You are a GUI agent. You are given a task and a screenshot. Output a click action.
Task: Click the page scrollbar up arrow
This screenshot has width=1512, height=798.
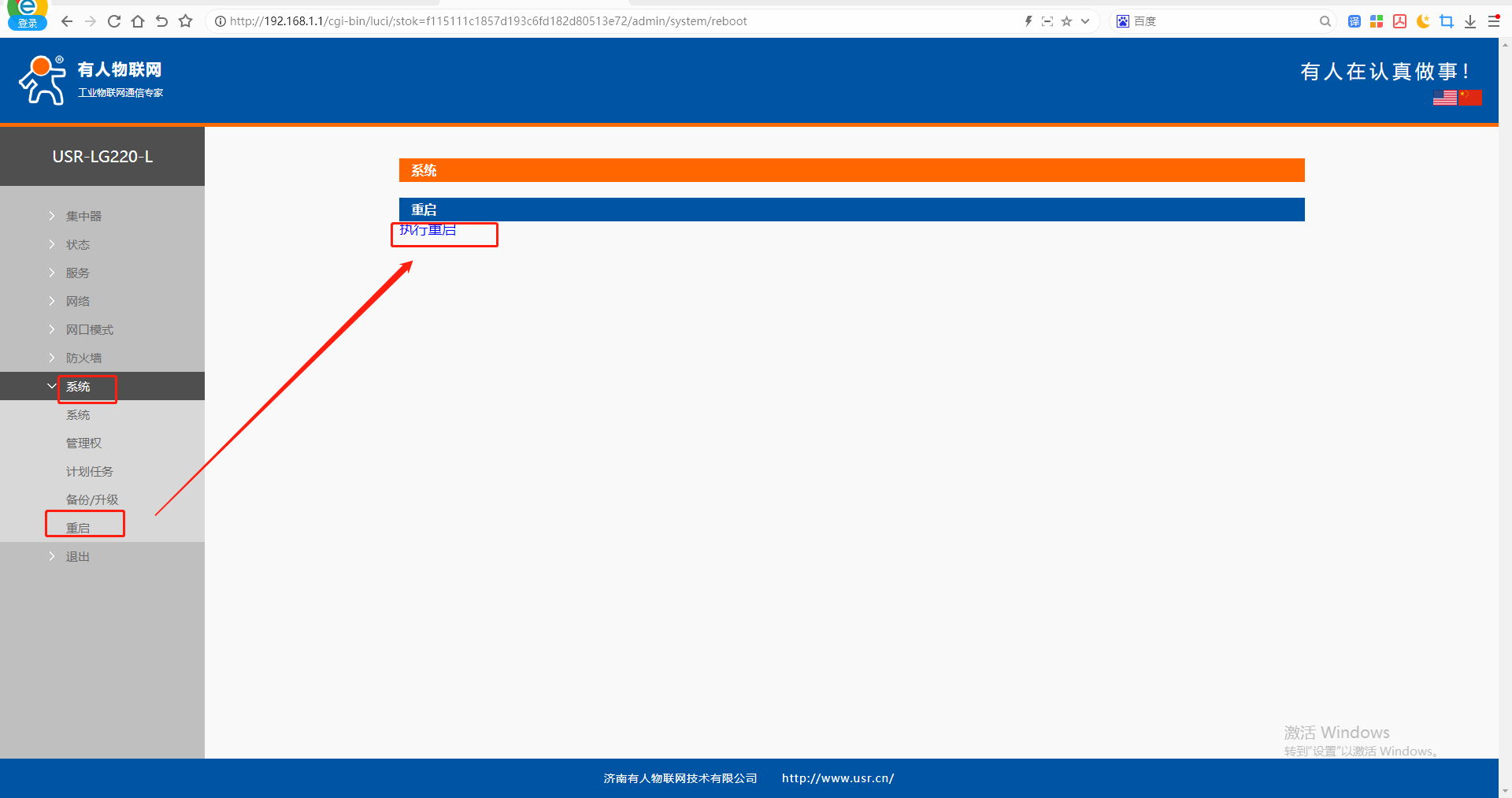(x=1506, y=45)
